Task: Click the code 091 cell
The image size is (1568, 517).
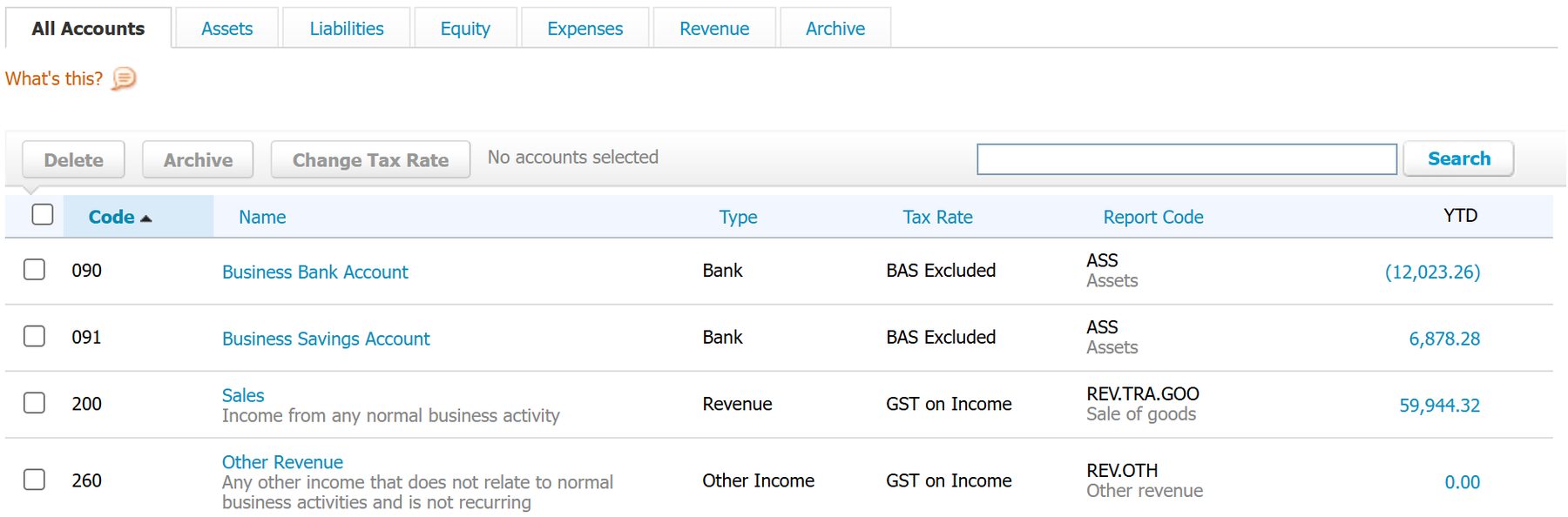Action: 87,337
